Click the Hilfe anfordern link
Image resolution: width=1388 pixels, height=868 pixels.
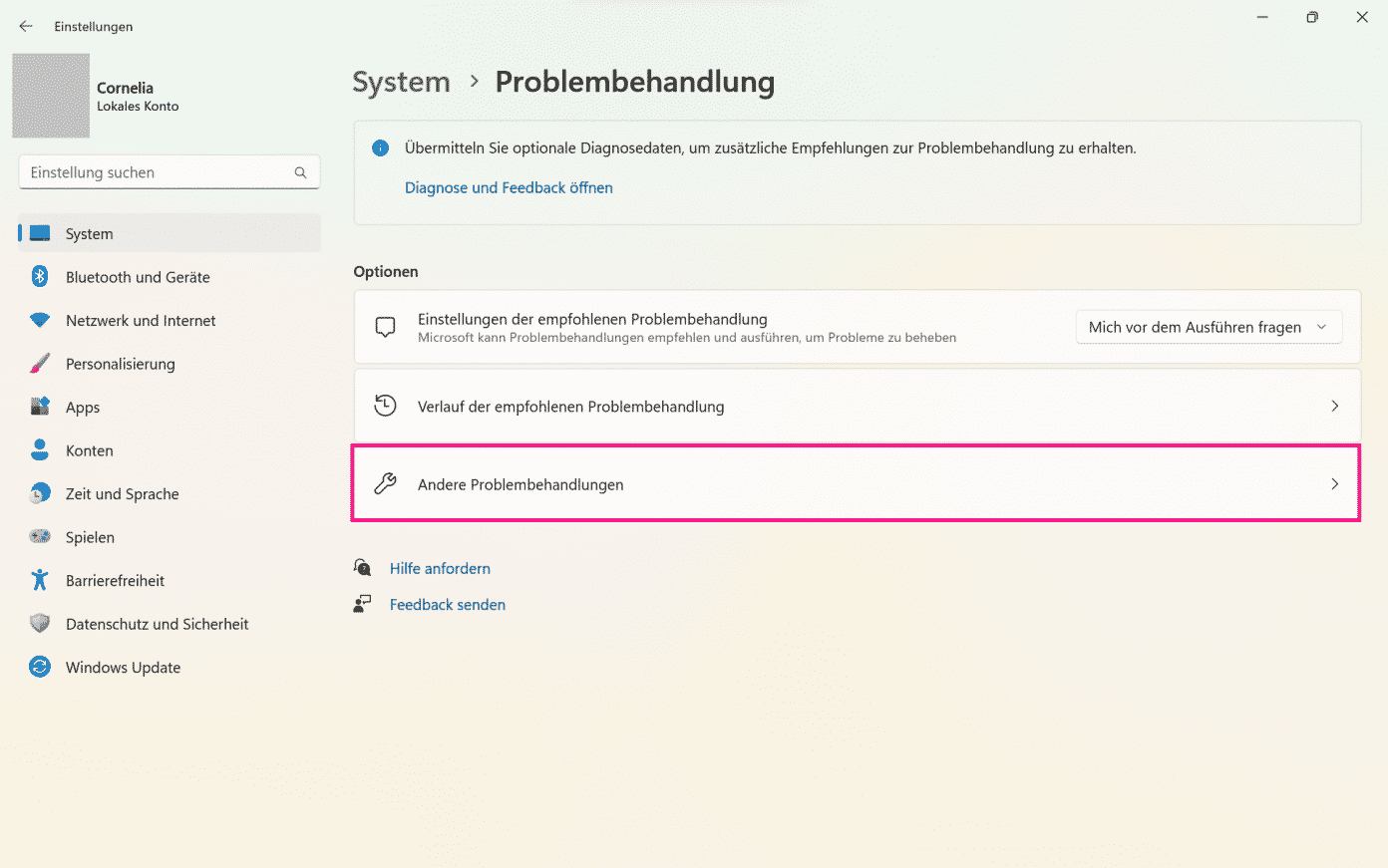point(440,568)
